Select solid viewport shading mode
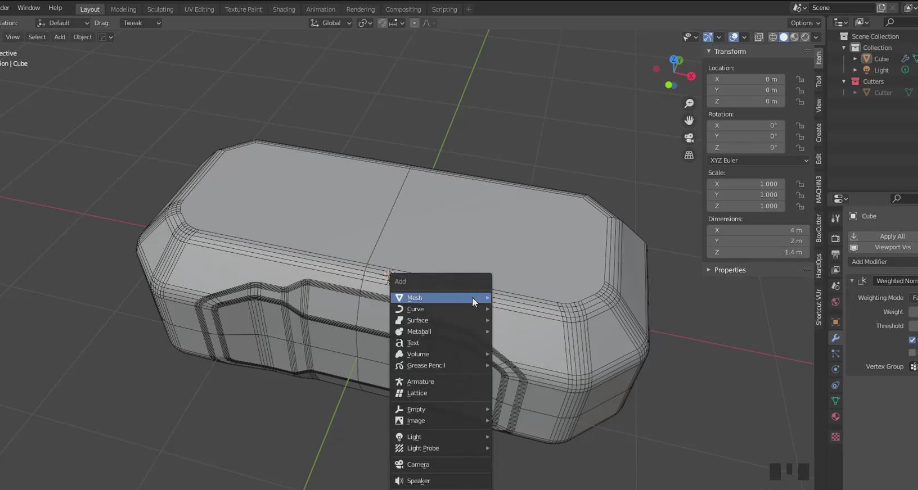 click(786, 37)
